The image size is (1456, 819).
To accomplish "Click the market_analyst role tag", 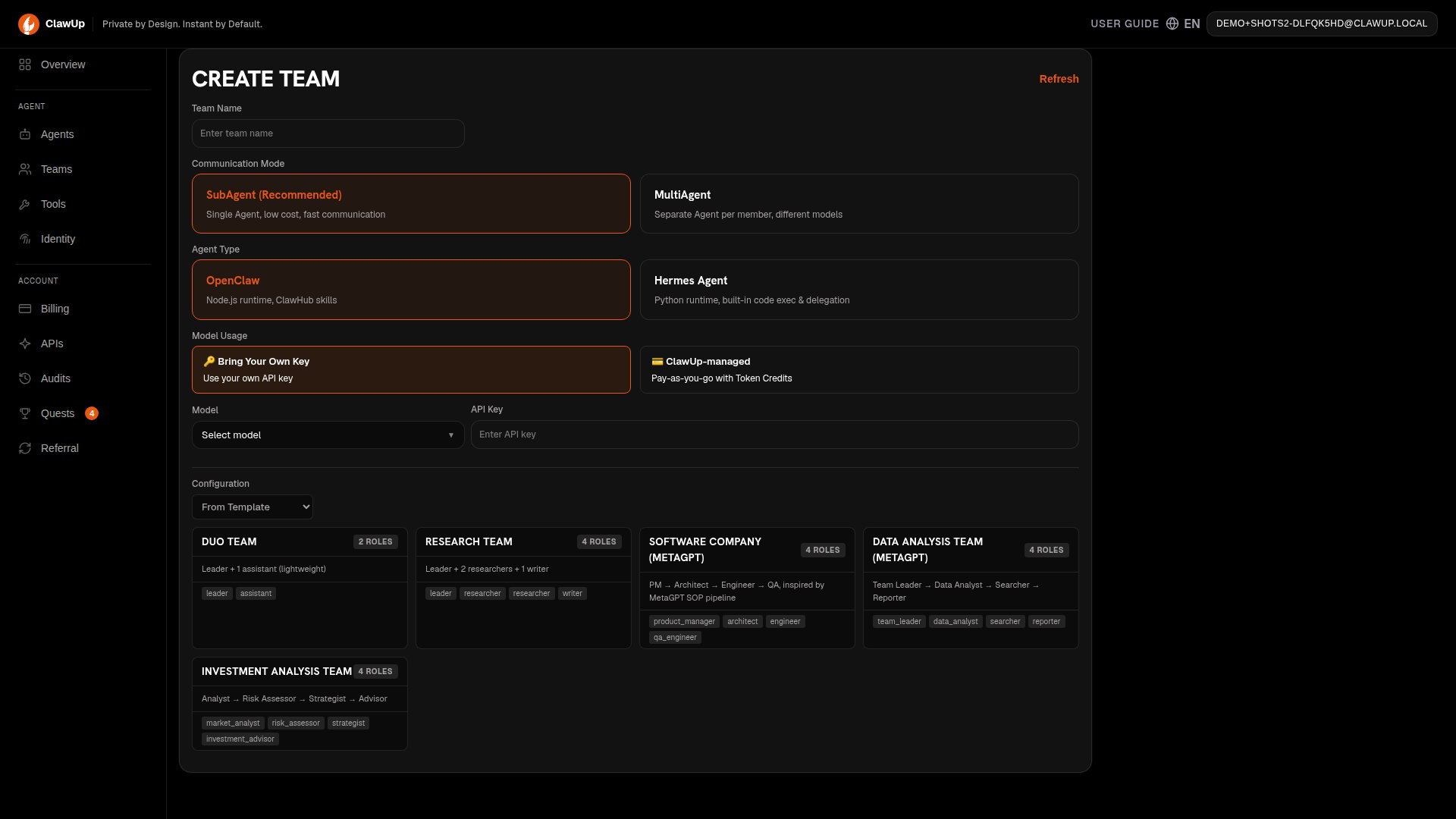I will [x=233, y=723].
